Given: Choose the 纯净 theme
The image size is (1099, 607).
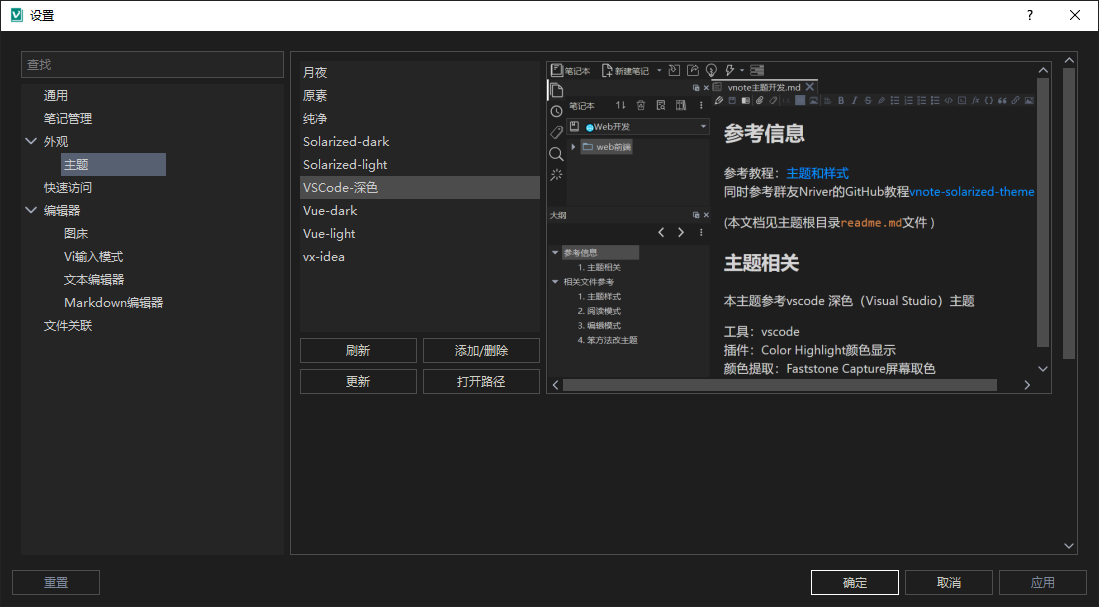Looking at the screenshot, I should tap(420, 118).
